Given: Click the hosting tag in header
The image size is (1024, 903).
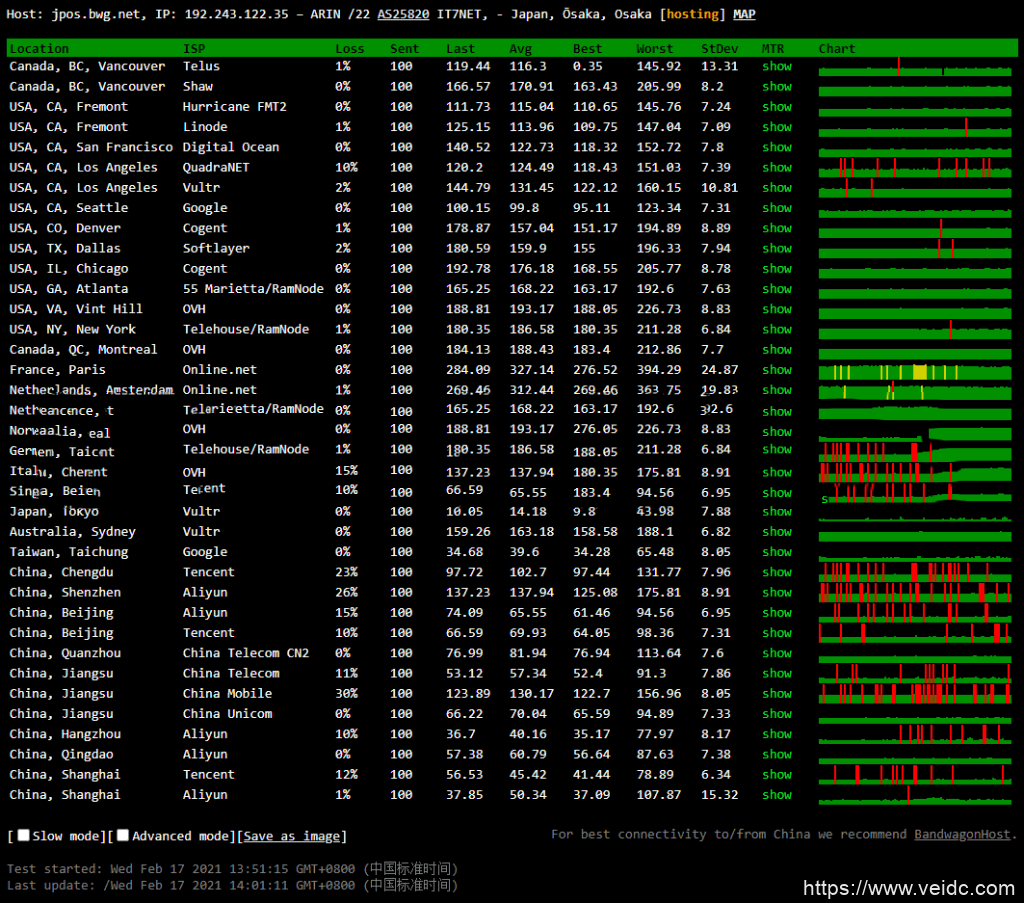Looking at the screenshot, I should coord(693,14).
